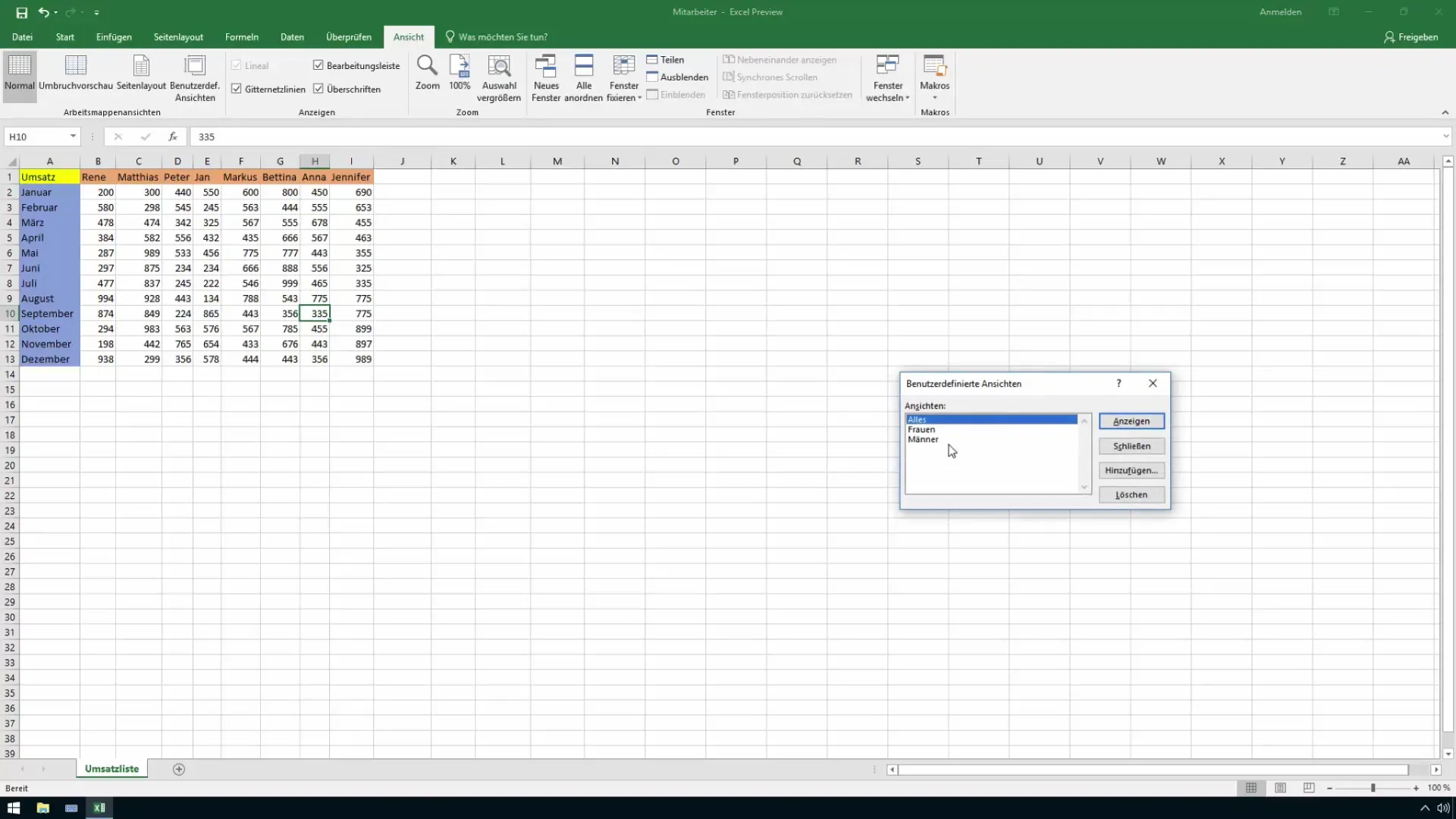1456x819 pixels.
Task: Select the Alles view in the list
Action: [991, 419]
